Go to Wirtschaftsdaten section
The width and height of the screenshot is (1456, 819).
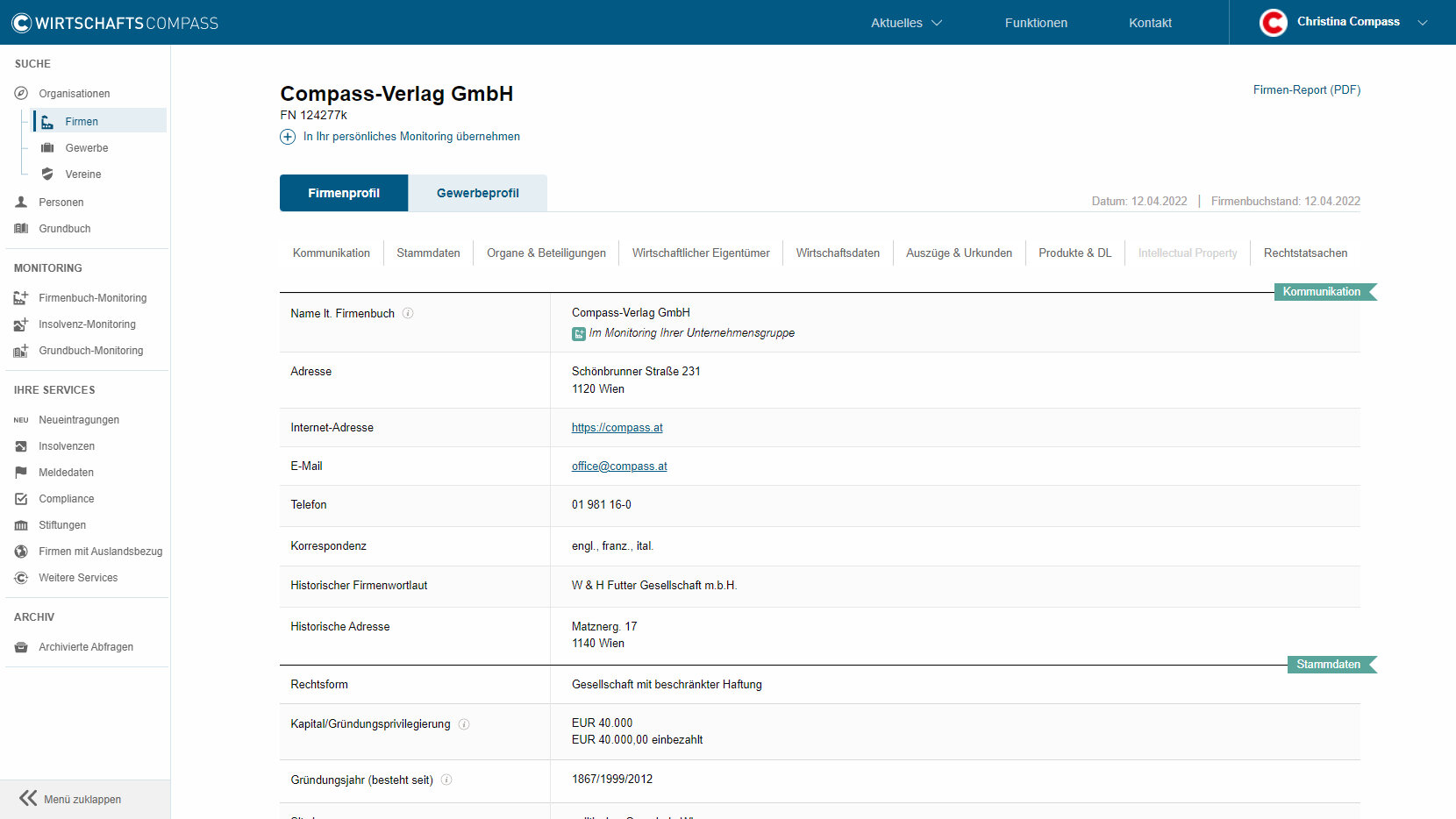pos(838,253)
